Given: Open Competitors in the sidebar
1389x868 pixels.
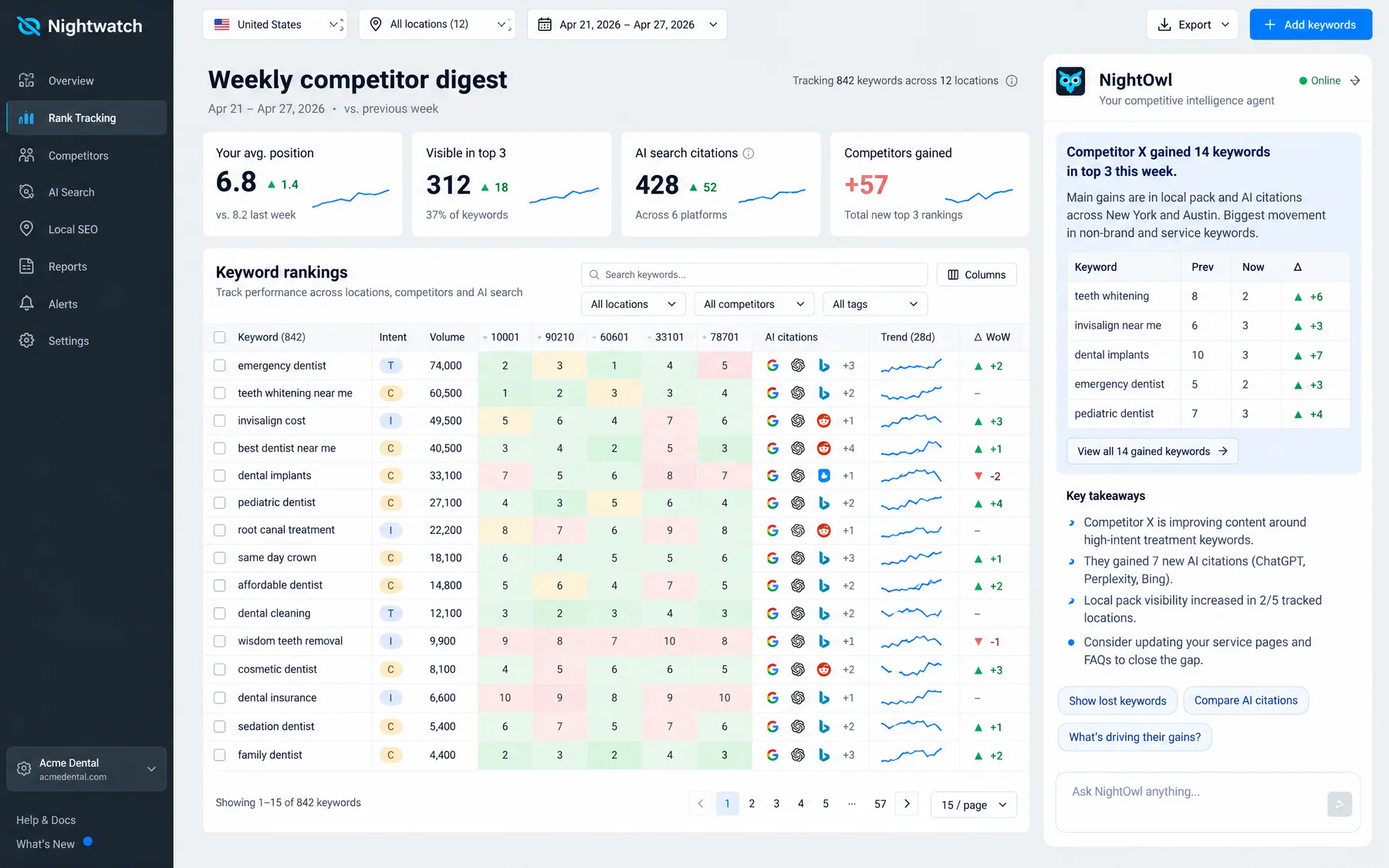Looking at the screenshot, I should pyautogui.click(x=86, y=156).
